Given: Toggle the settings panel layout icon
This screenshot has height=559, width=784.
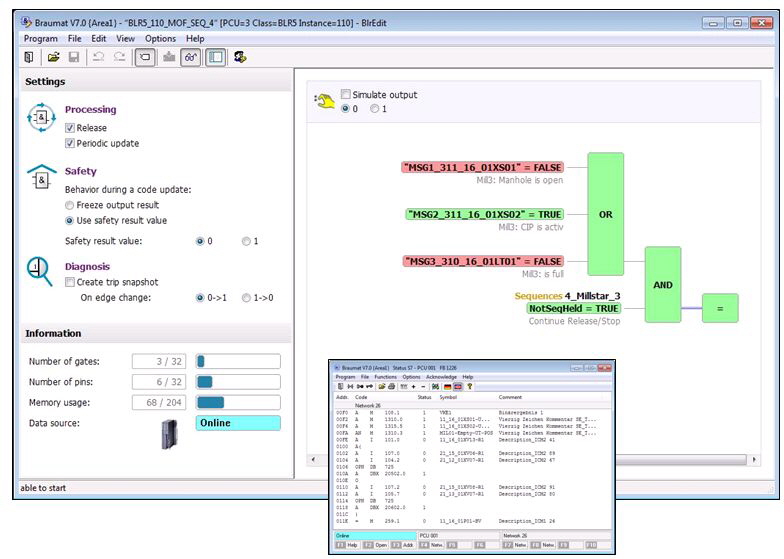Looking at the screenshot, I should pyautogui.click(x=215, y=58).
